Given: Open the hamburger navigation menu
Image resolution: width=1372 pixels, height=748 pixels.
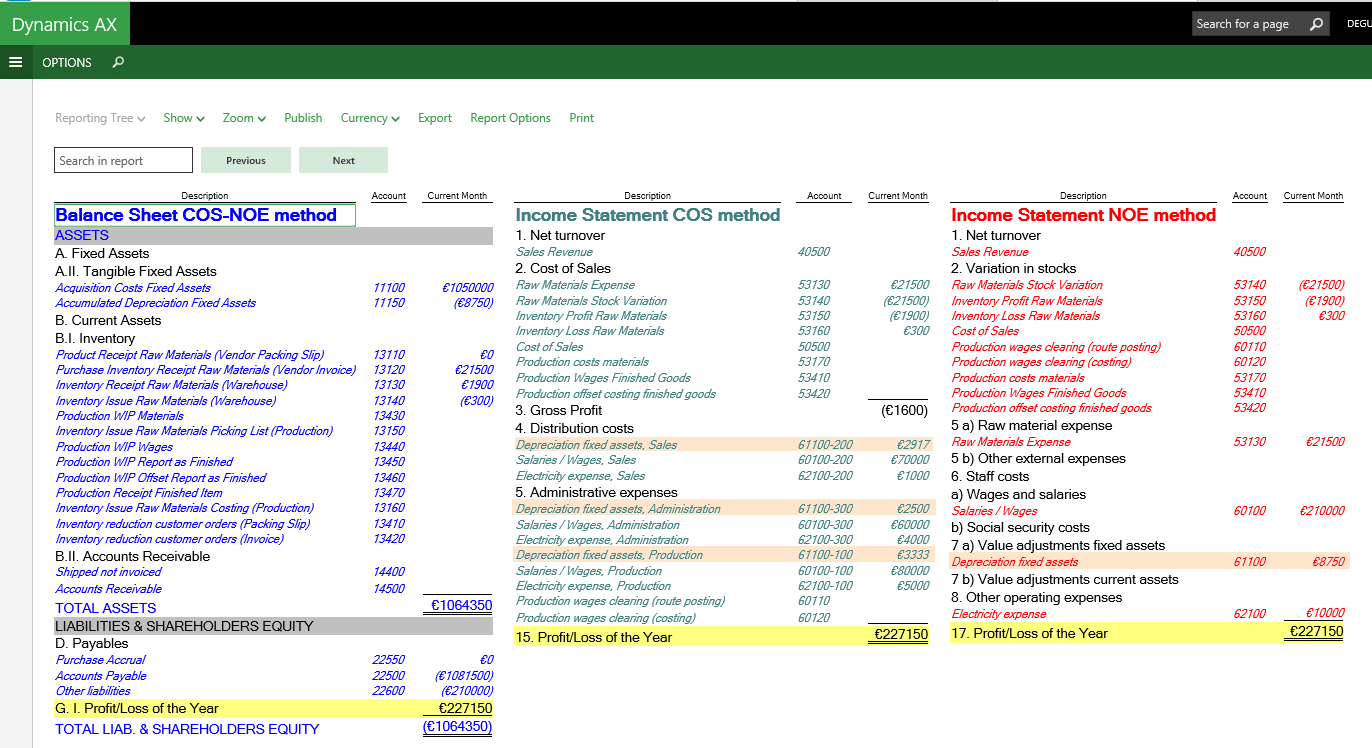Looking at the screenshot, I should (15, 62).
